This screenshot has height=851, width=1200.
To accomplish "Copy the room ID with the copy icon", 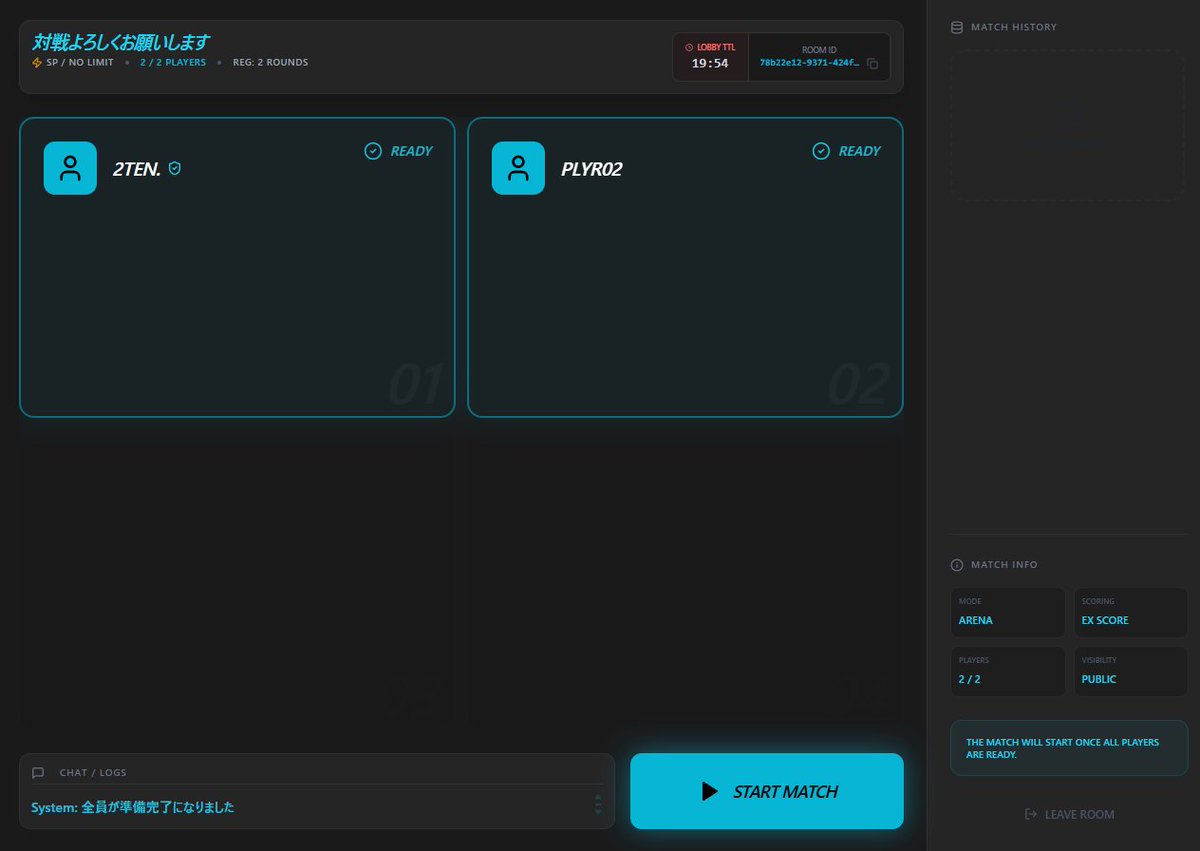I will (873, 63).
